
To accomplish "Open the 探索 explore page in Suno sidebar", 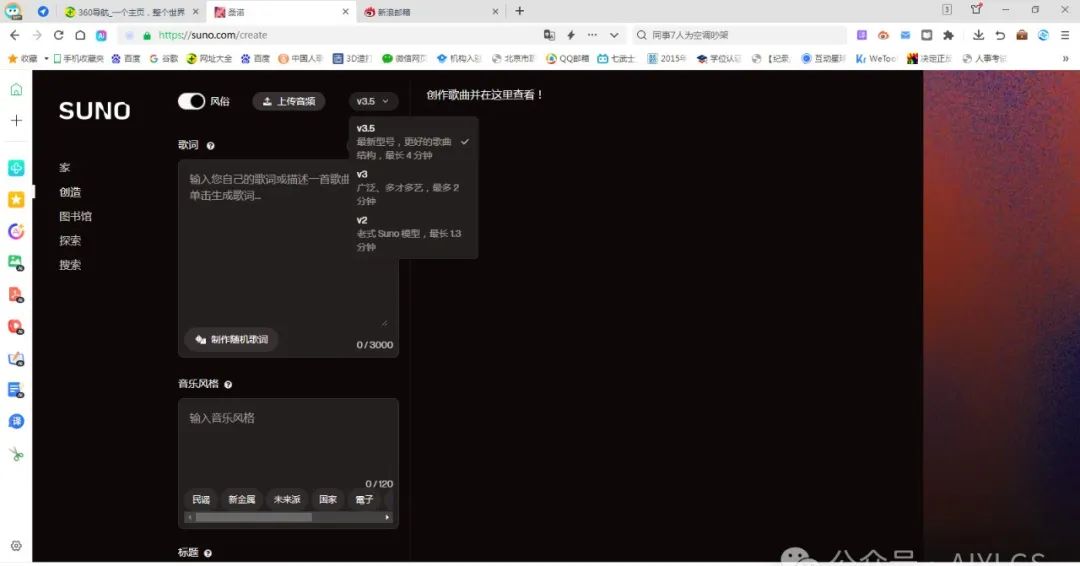I will [x=70, y=240].
